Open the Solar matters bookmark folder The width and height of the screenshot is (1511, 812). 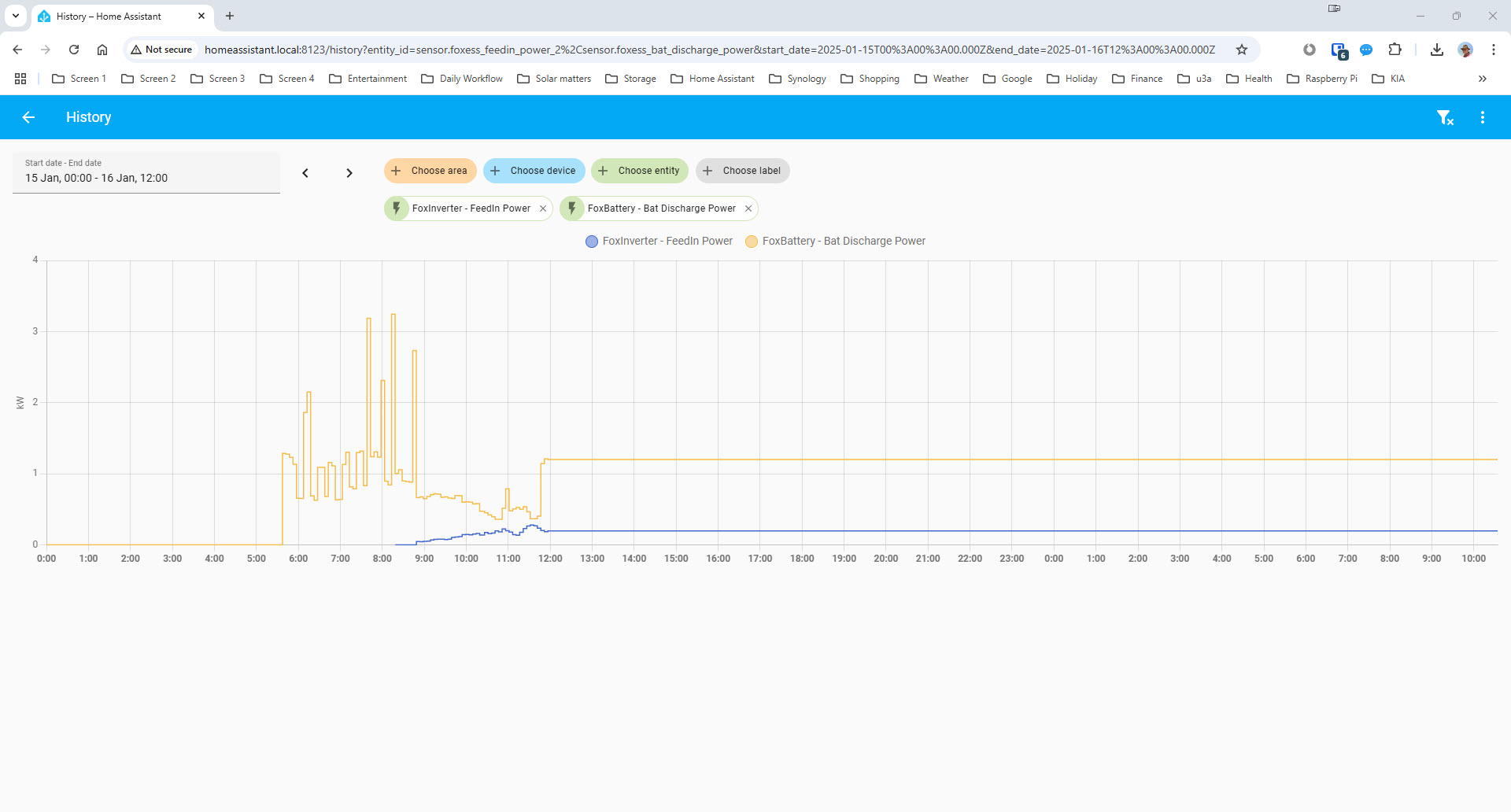[x=554, y=79]
